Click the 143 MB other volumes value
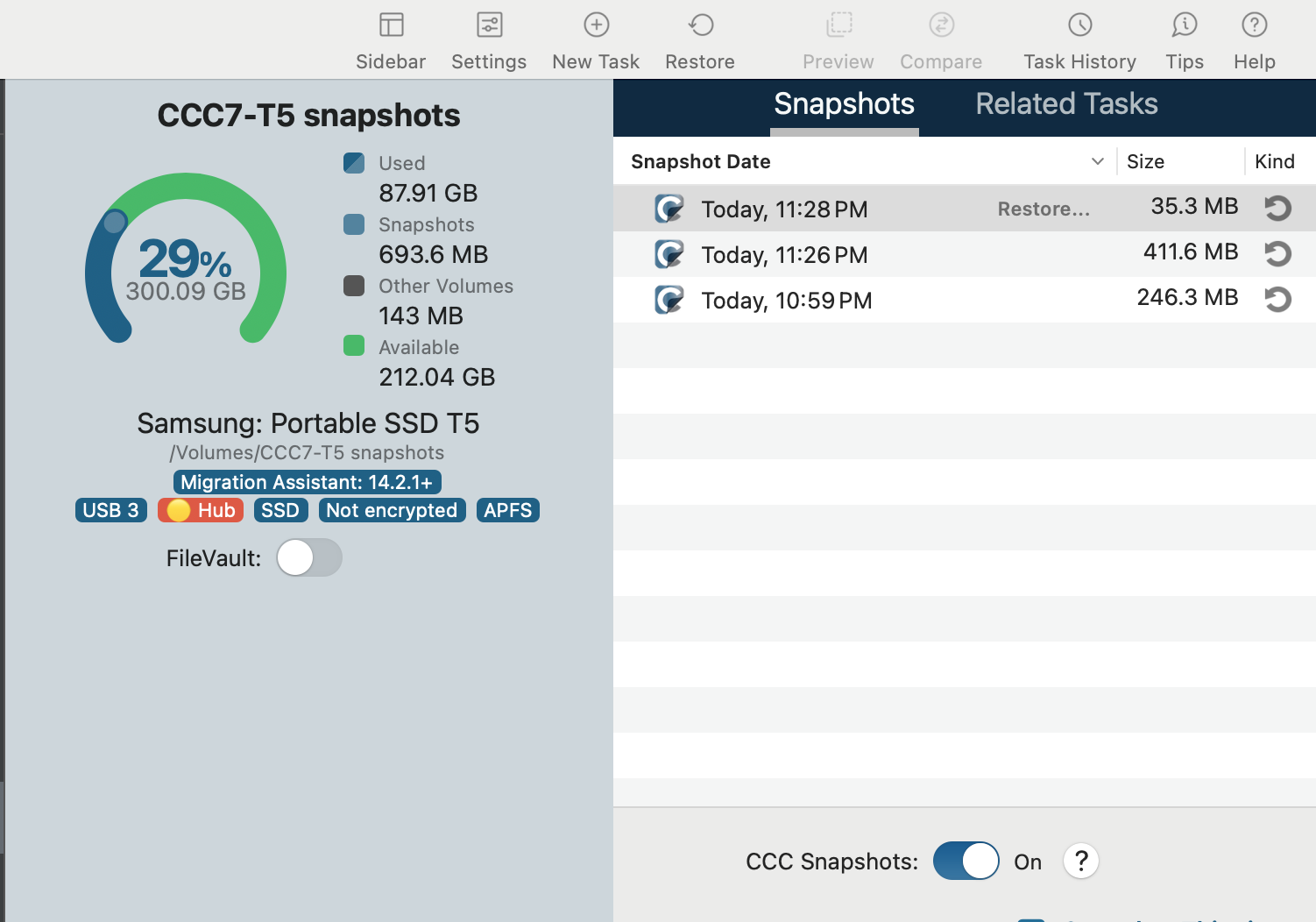Viewport: 1316px width, 922px height. (421, 316)
